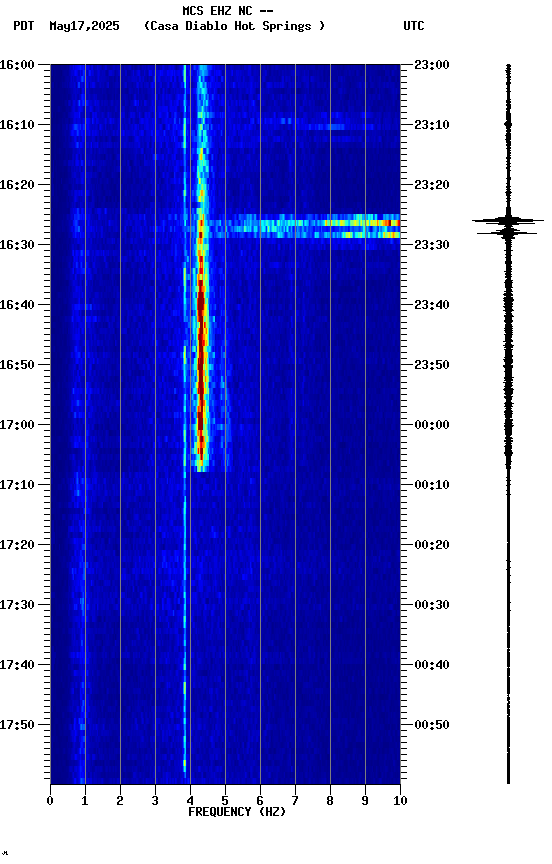Select the '23:10' UTC axis label
Image resolution: width=552 pixels, height=864 pixels.
(x=432, y=125)
